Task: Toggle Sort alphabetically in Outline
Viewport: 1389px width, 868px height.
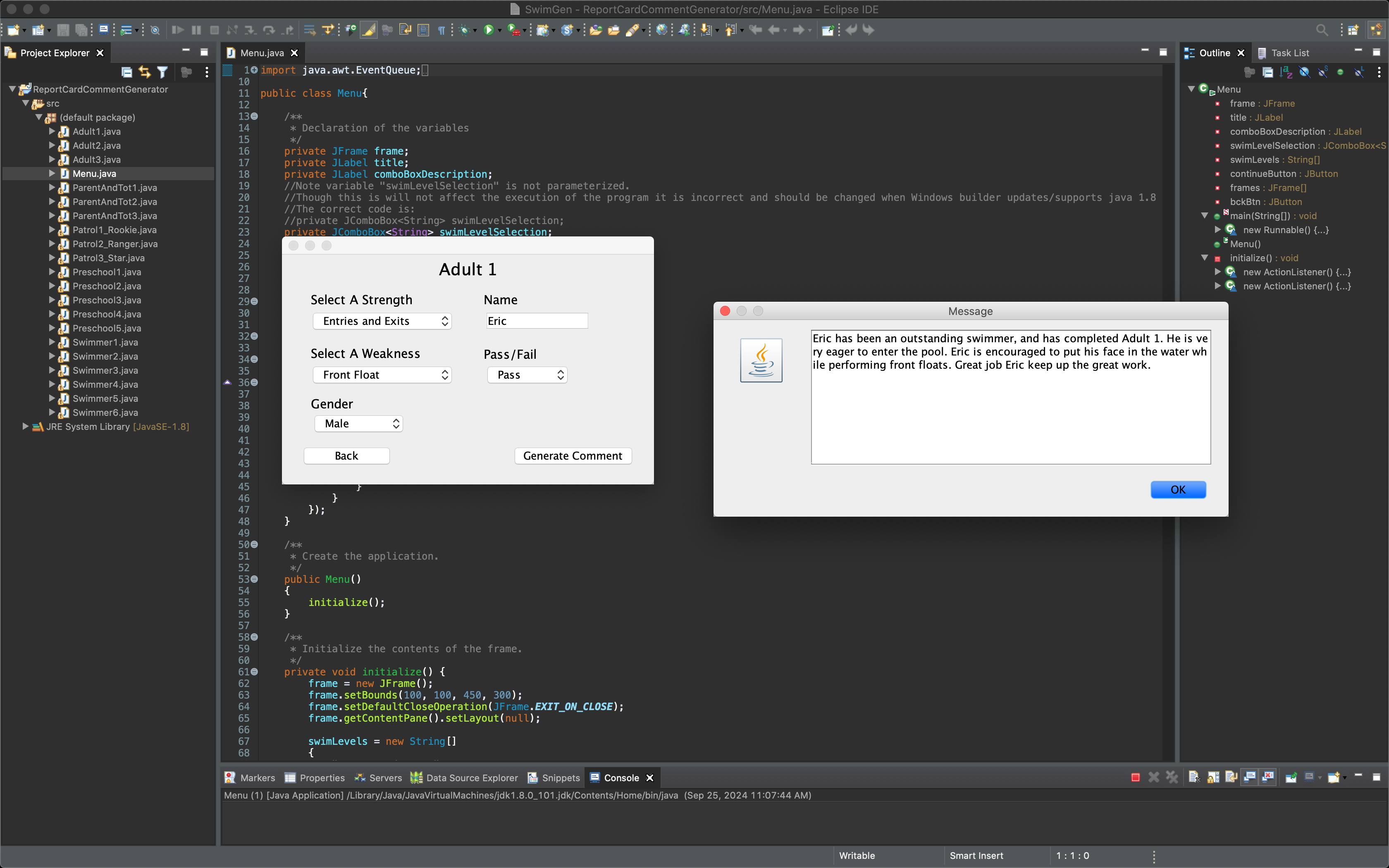Action: click(1286, 72)
